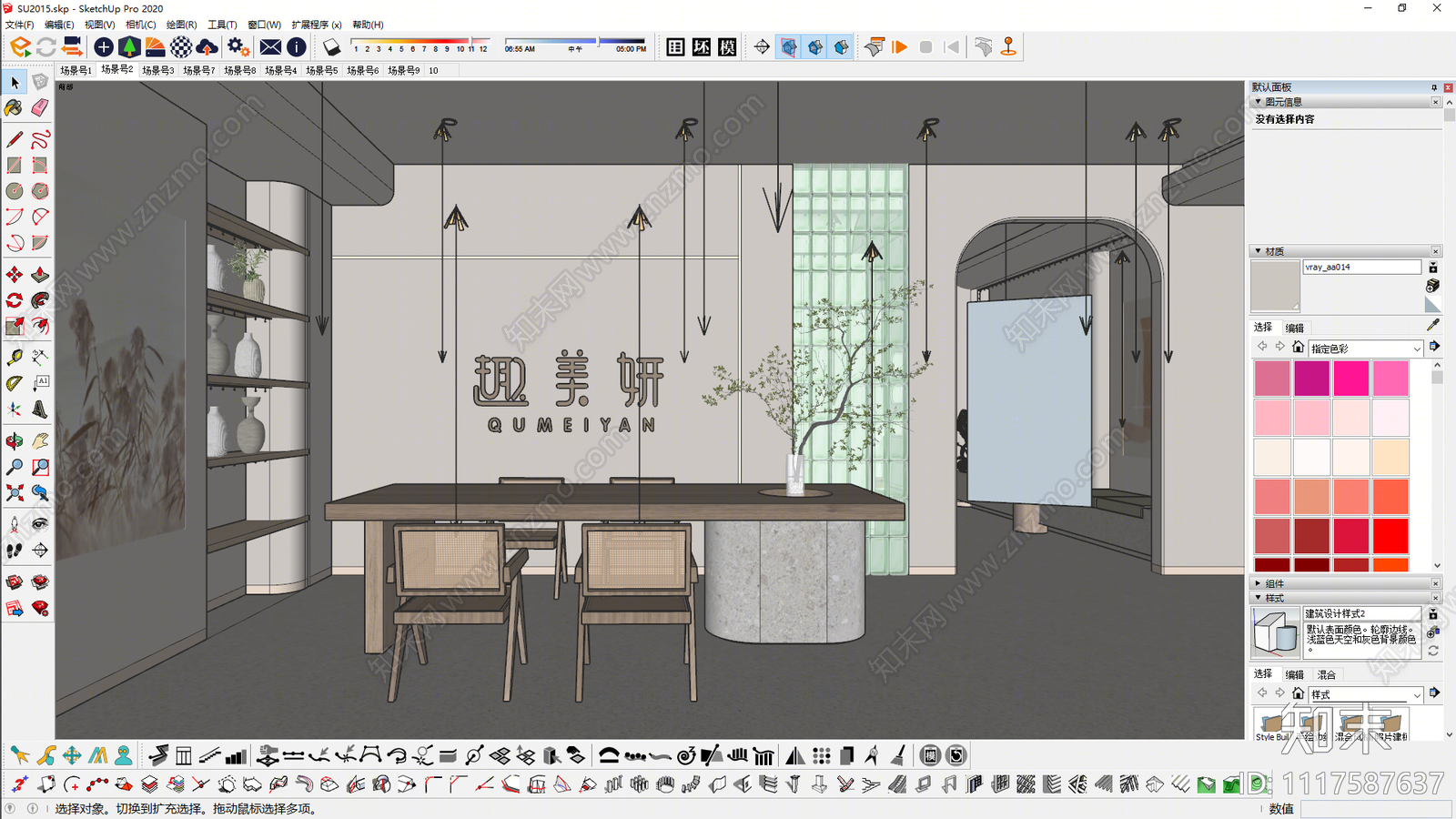Viewport: 1456px width, 819px height.
Task: Click the styles forward arrow
Action: click(1280, 693)
